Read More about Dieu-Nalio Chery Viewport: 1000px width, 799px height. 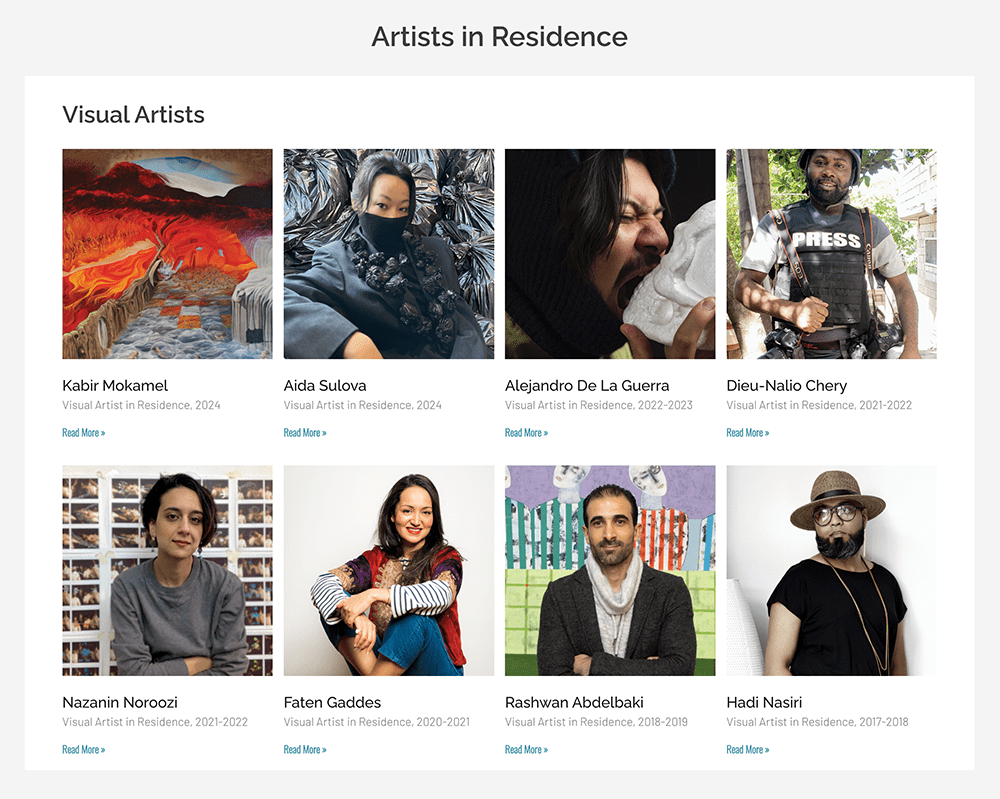(x=747, y=432)
